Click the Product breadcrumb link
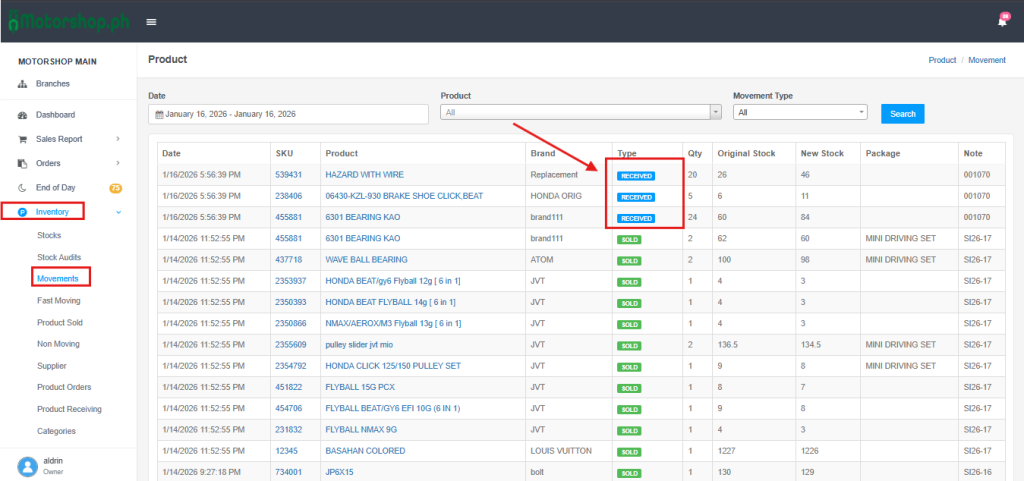Viewport: 1024px width, 481px height. [x=942, y=60]
